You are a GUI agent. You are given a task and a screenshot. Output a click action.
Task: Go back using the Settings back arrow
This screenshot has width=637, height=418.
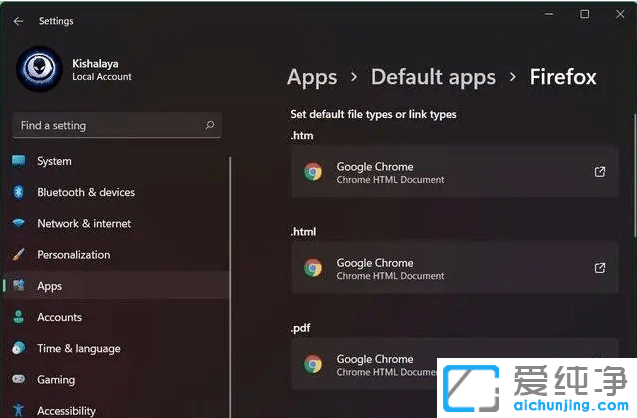tap(18, 21)
